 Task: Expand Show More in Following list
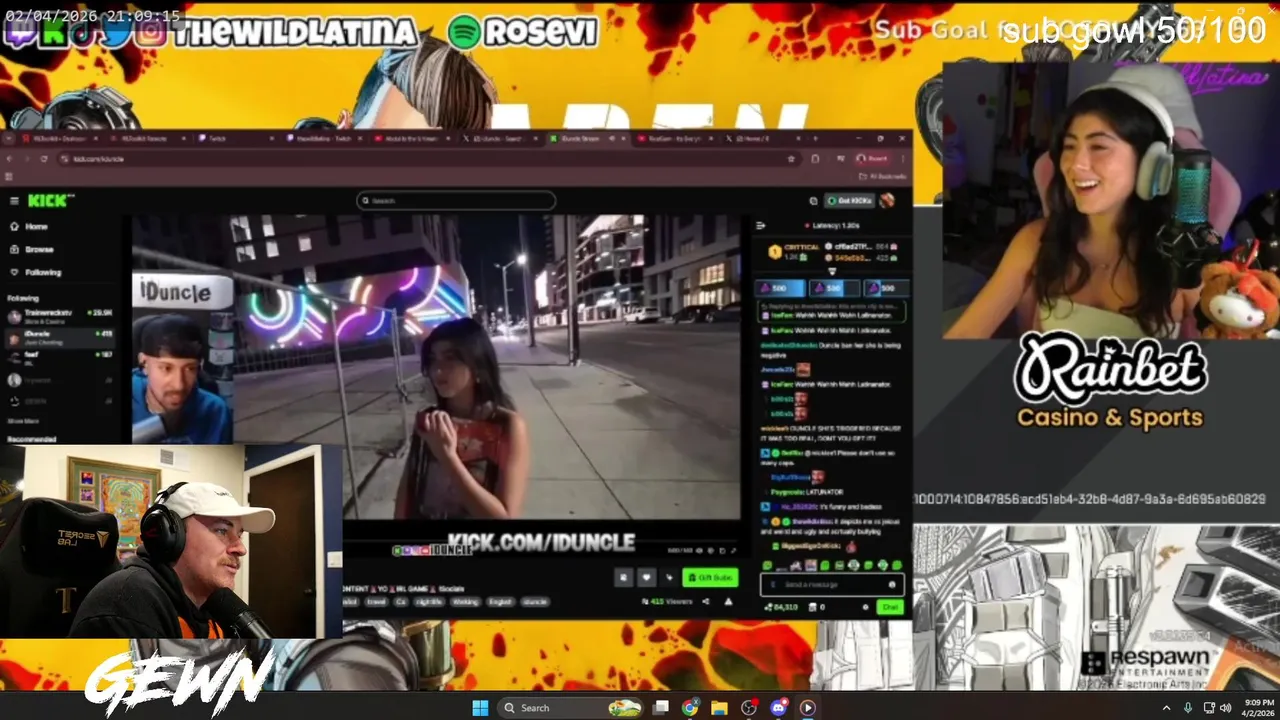point(23,421)
